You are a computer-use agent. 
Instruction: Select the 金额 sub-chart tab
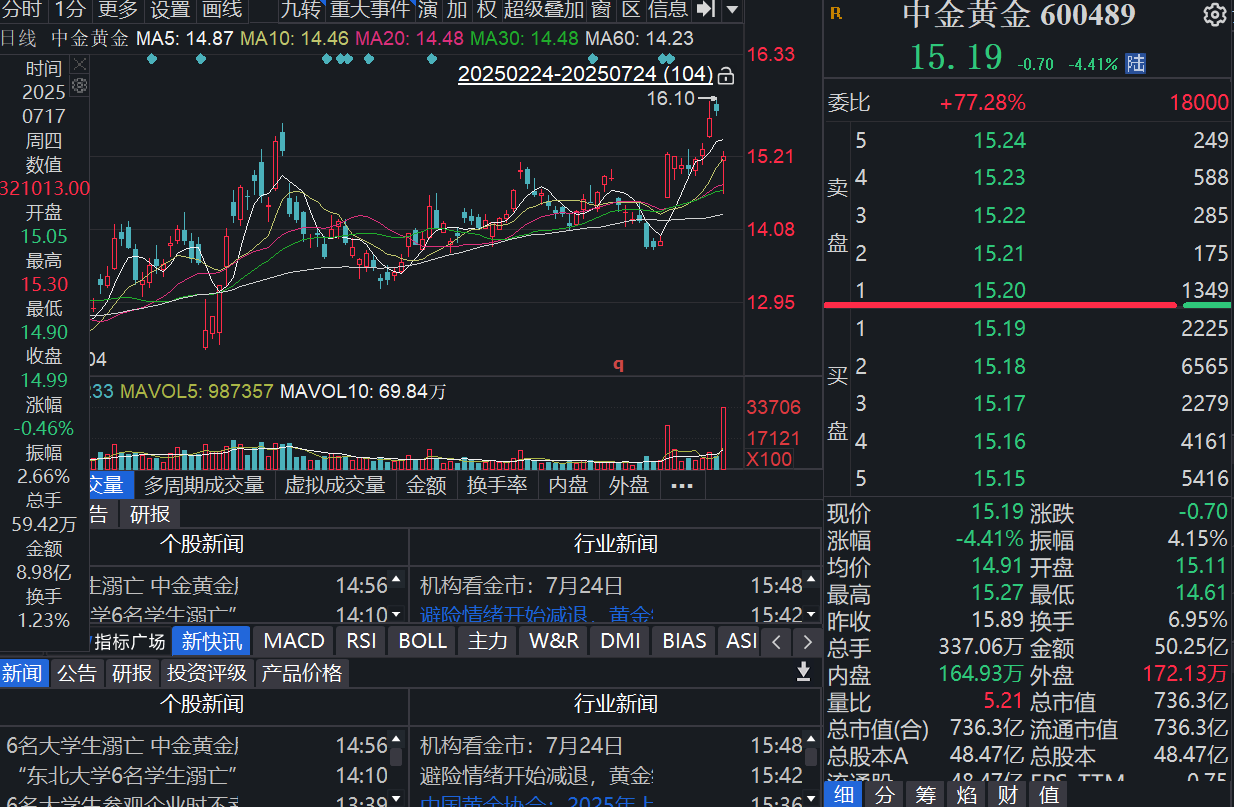tap(426, 485)
